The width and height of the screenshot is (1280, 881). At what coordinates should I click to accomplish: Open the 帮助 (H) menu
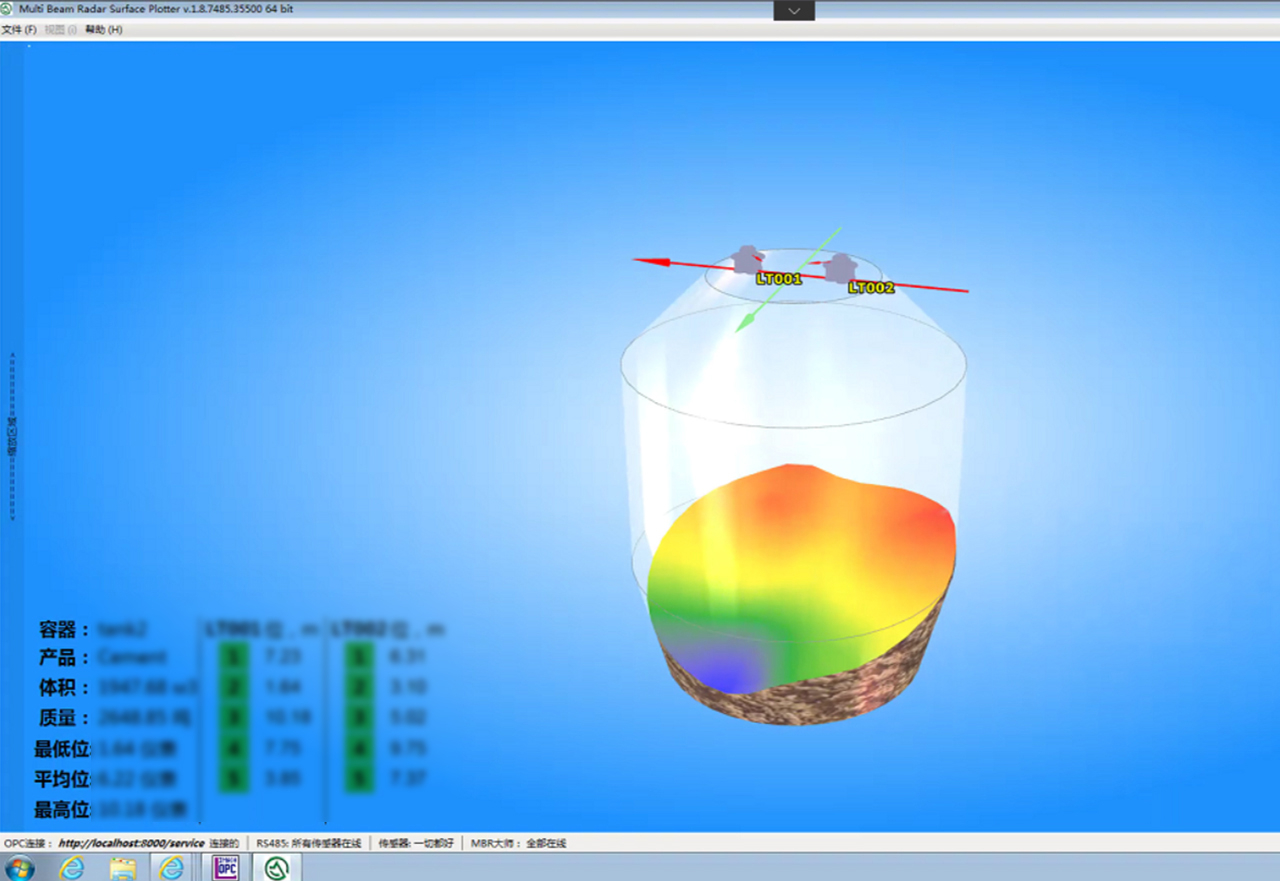point(104,30)
